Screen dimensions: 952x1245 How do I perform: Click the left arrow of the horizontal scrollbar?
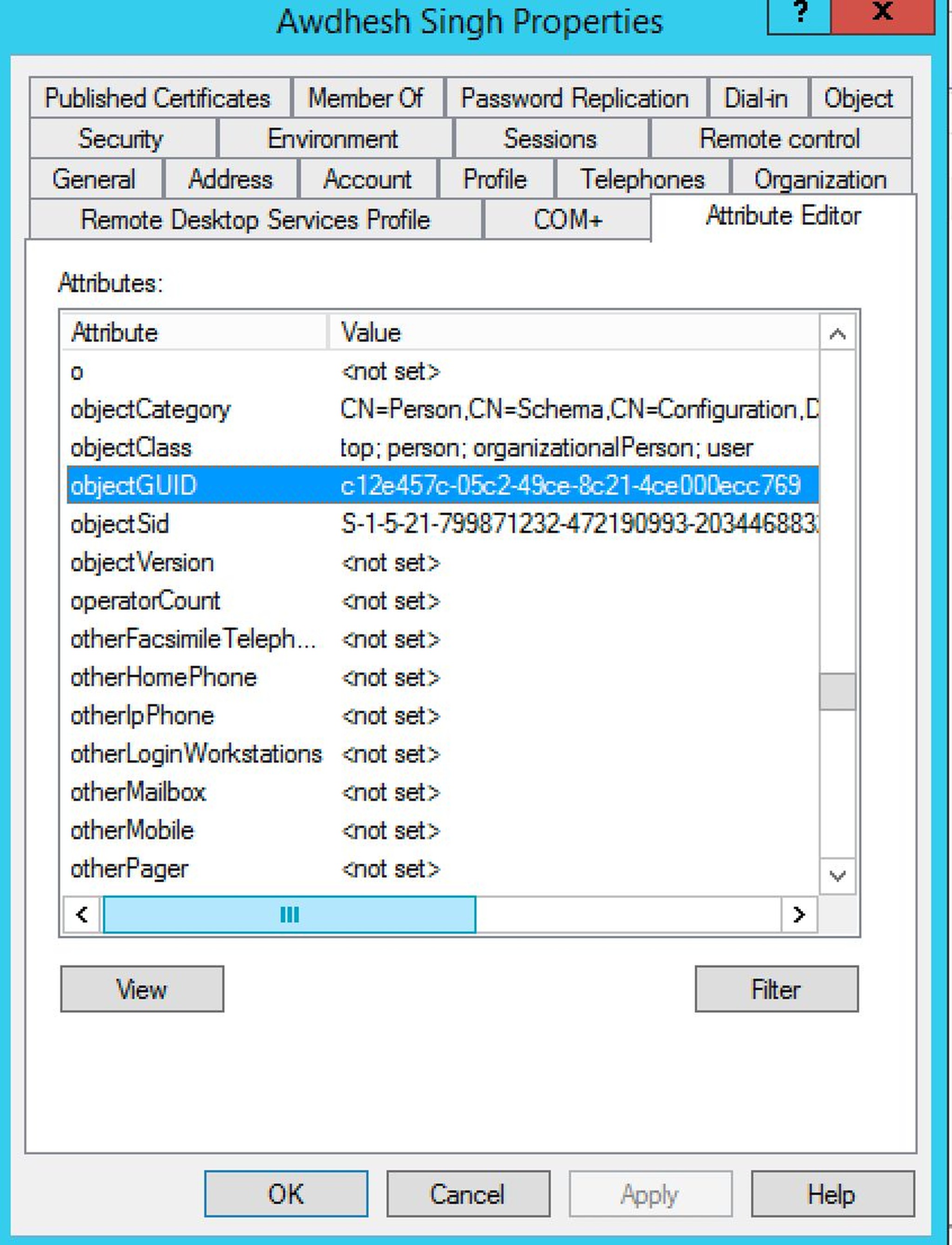pos(81,913)
